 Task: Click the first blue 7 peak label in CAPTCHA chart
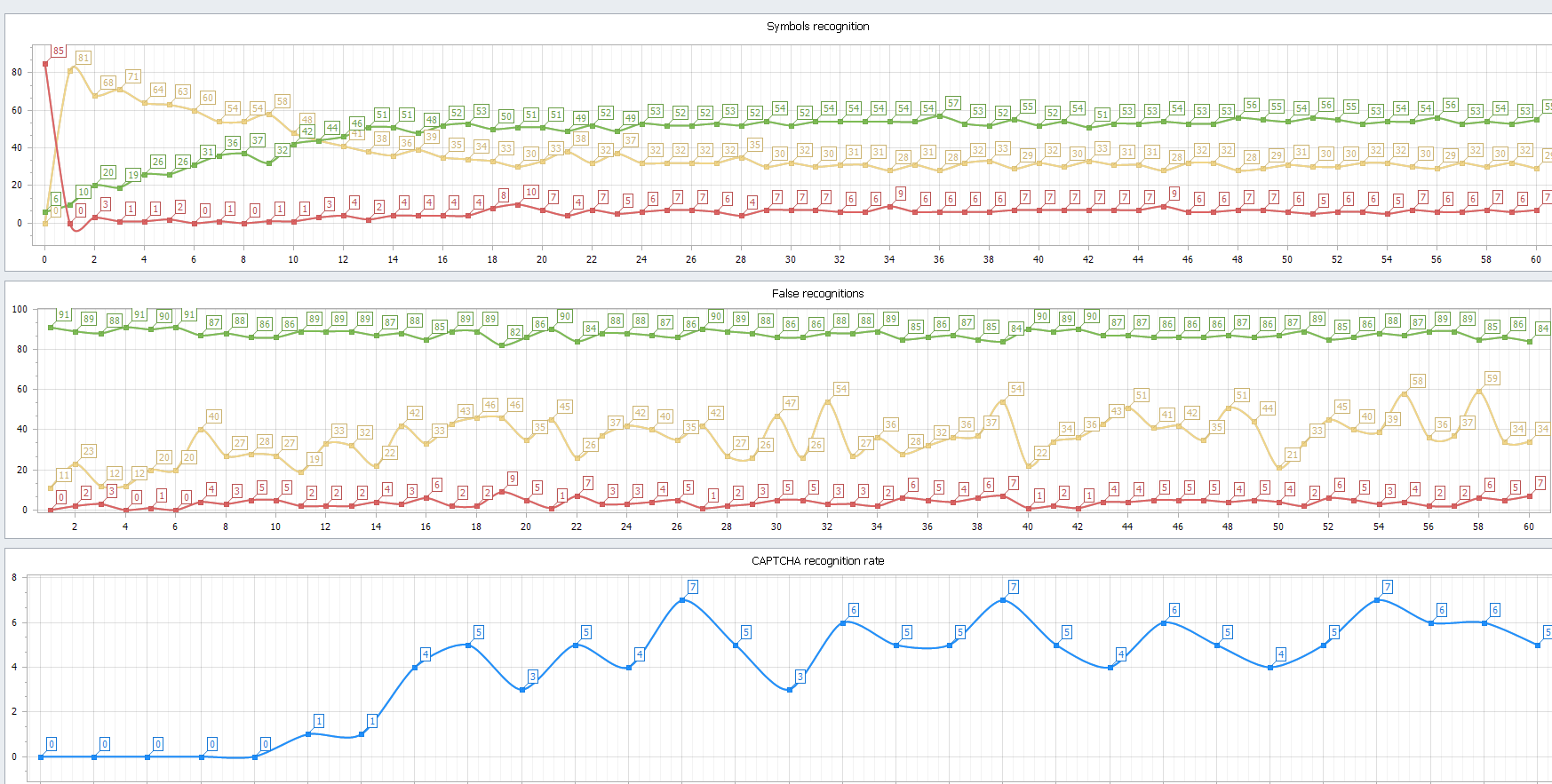point(693,587)
